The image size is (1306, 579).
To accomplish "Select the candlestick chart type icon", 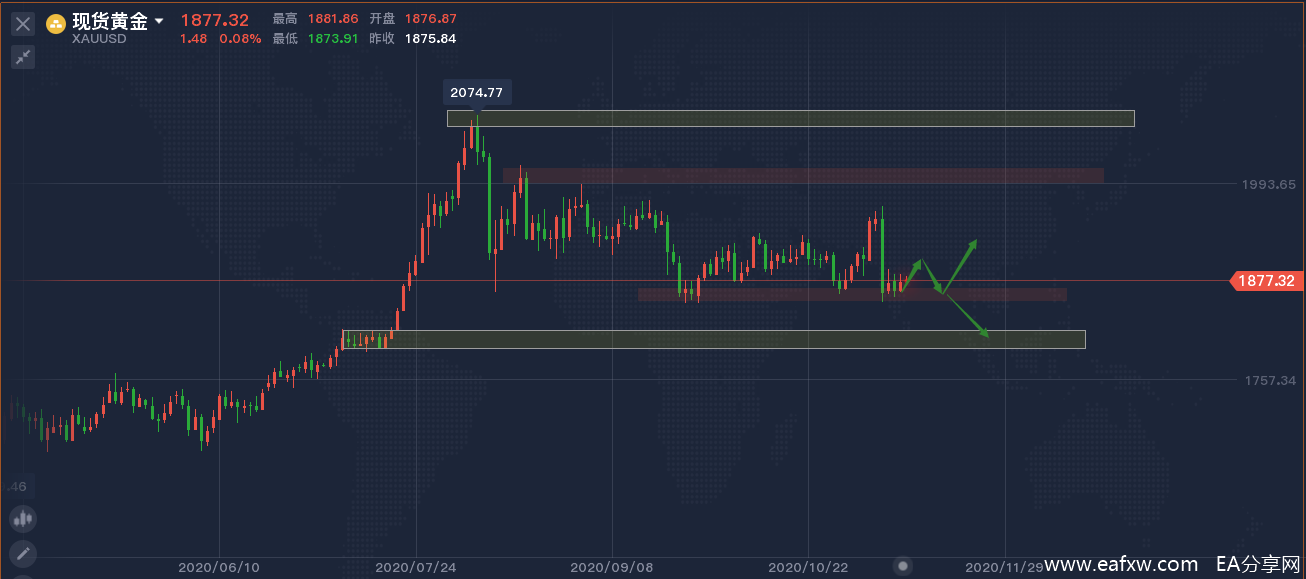I will pos(23,518).
